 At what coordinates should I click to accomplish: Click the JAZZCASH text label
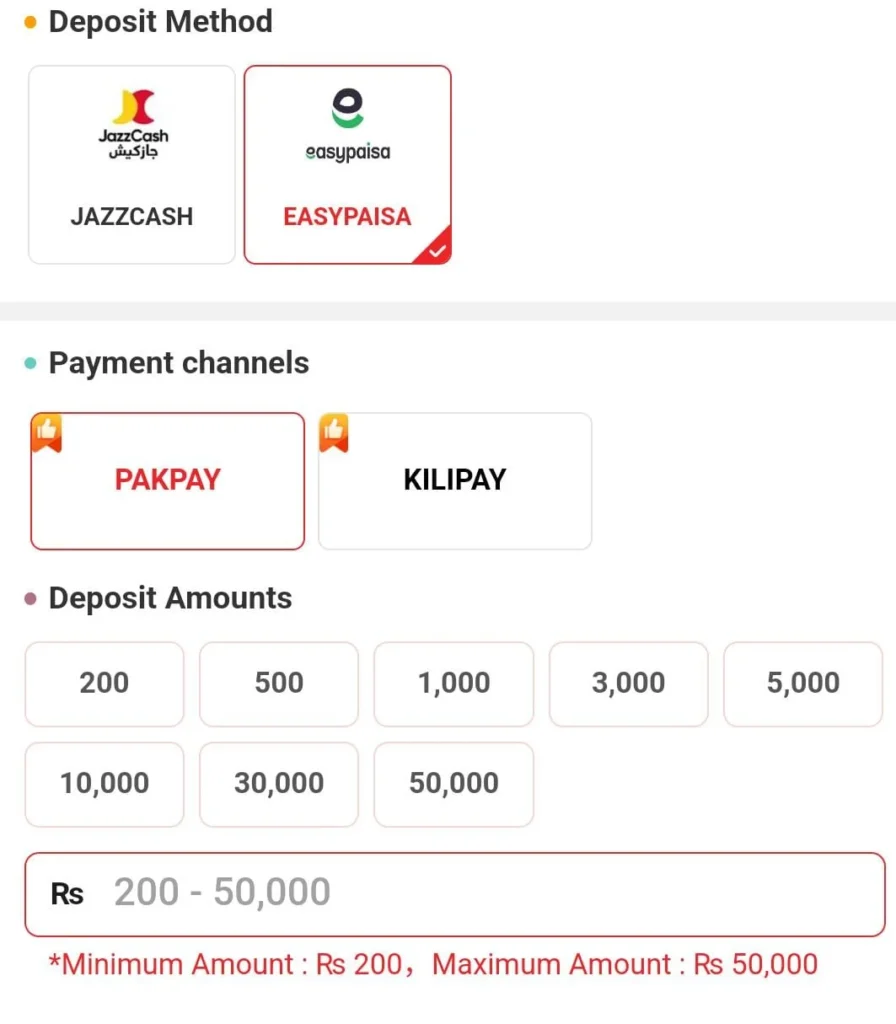(x=132, y=216)
